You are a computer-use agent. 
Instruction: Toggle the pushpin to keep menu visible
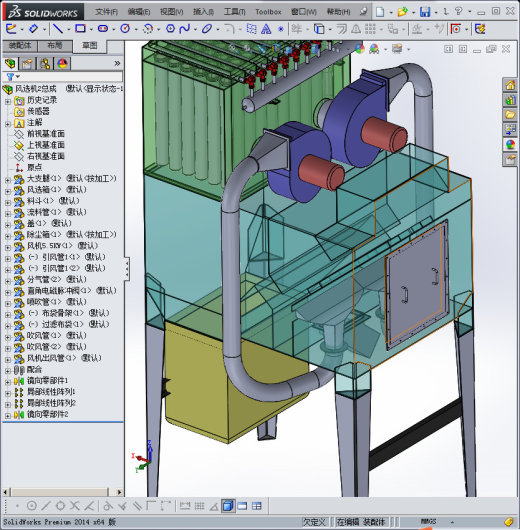coord(363,12)
